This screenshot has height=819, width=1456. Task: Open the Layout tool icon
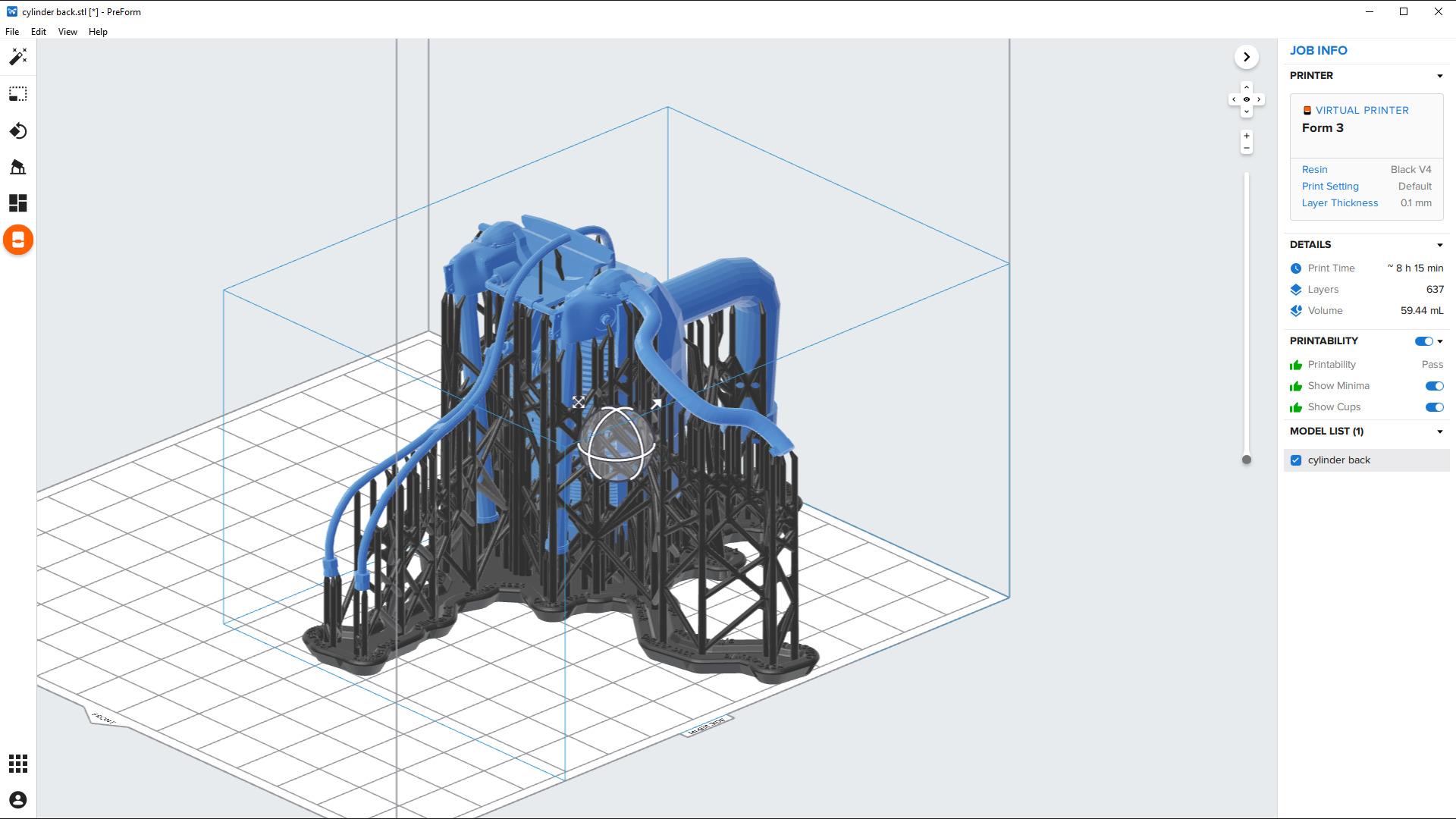(18, 203)
